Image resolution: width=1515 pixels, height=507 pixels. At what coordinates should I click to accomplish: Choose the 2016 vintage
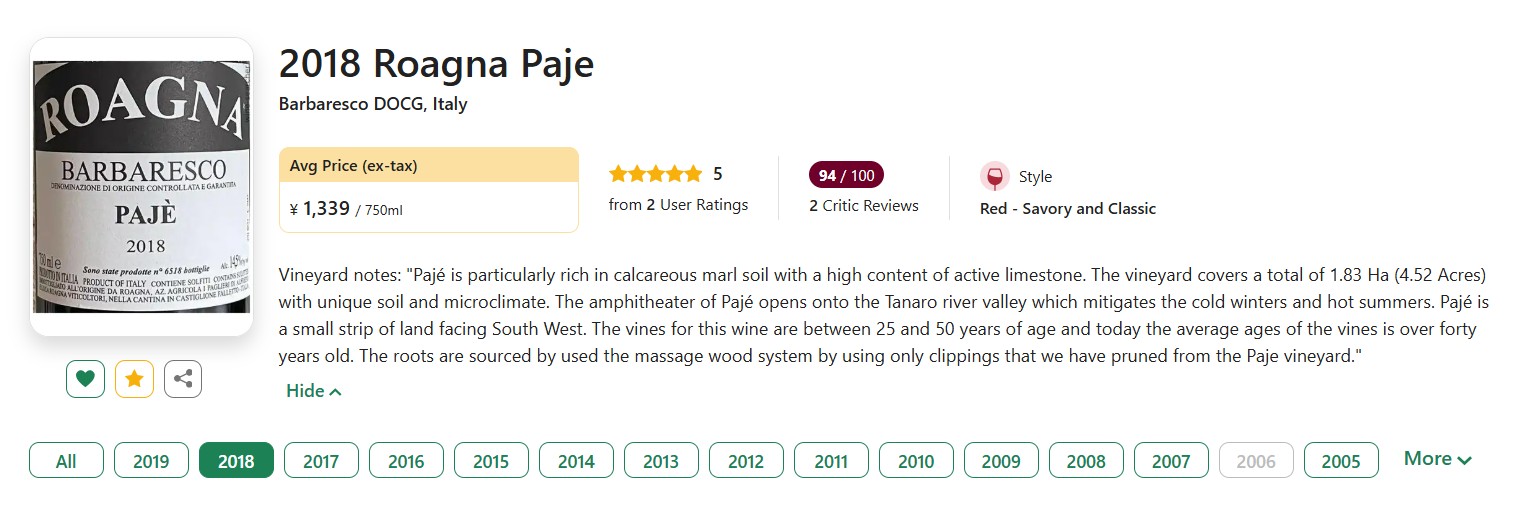click(x=406, y=461)
